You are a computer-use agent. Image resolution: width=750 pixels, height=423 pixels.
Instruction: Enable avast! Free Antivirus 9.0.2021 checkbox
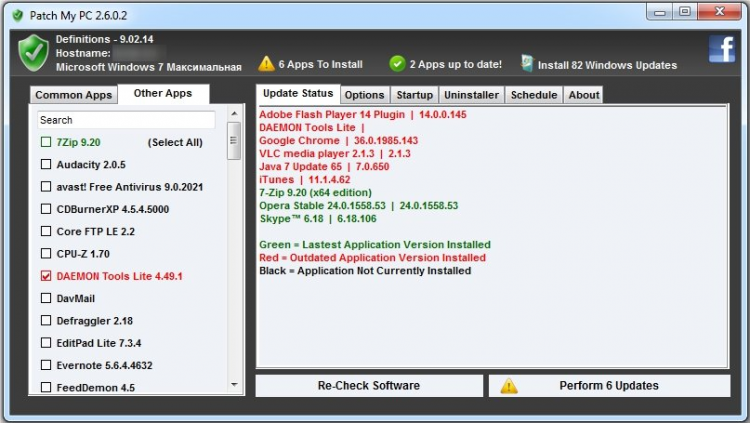(46, 187)
